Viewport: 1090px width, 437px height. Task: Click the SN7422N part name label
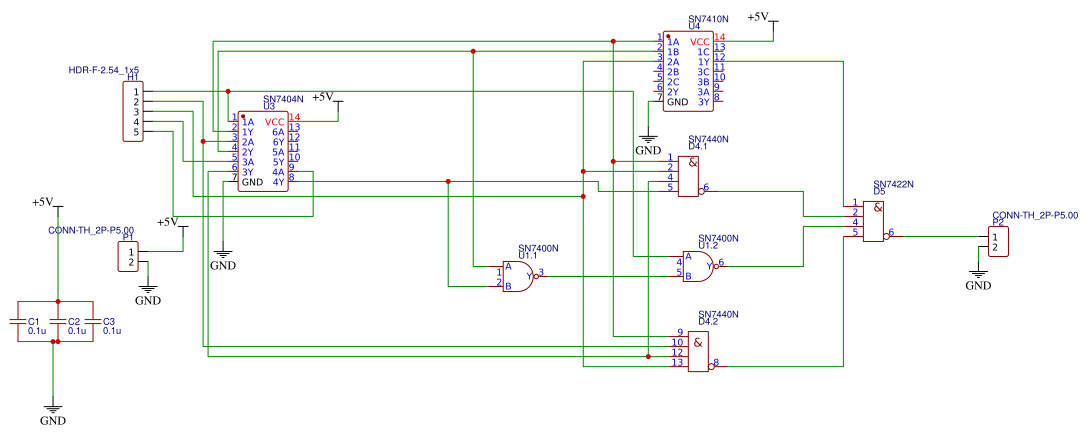(x=893, y=184)
